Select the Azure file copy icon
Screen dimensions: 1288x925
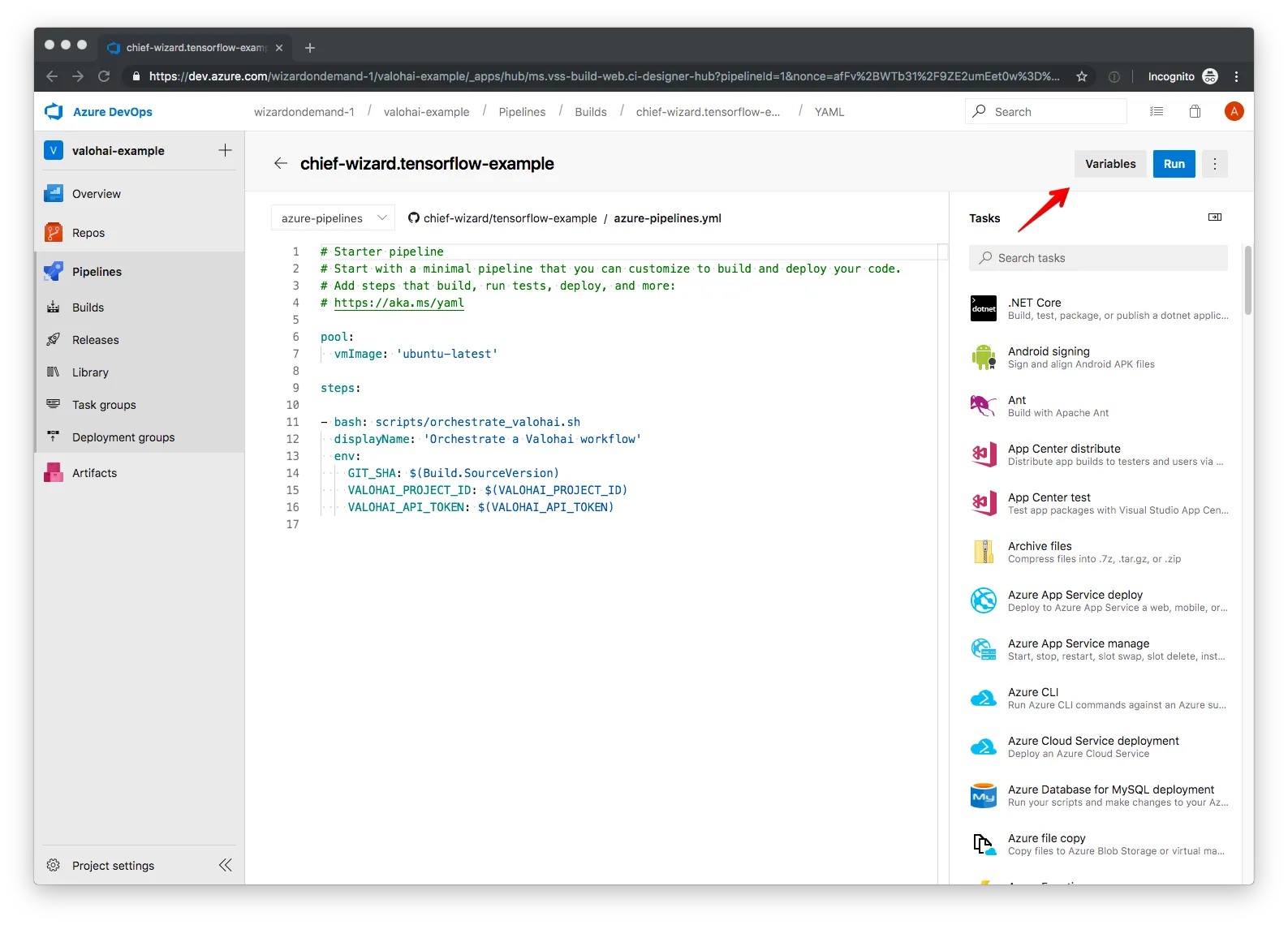[984, 845]
